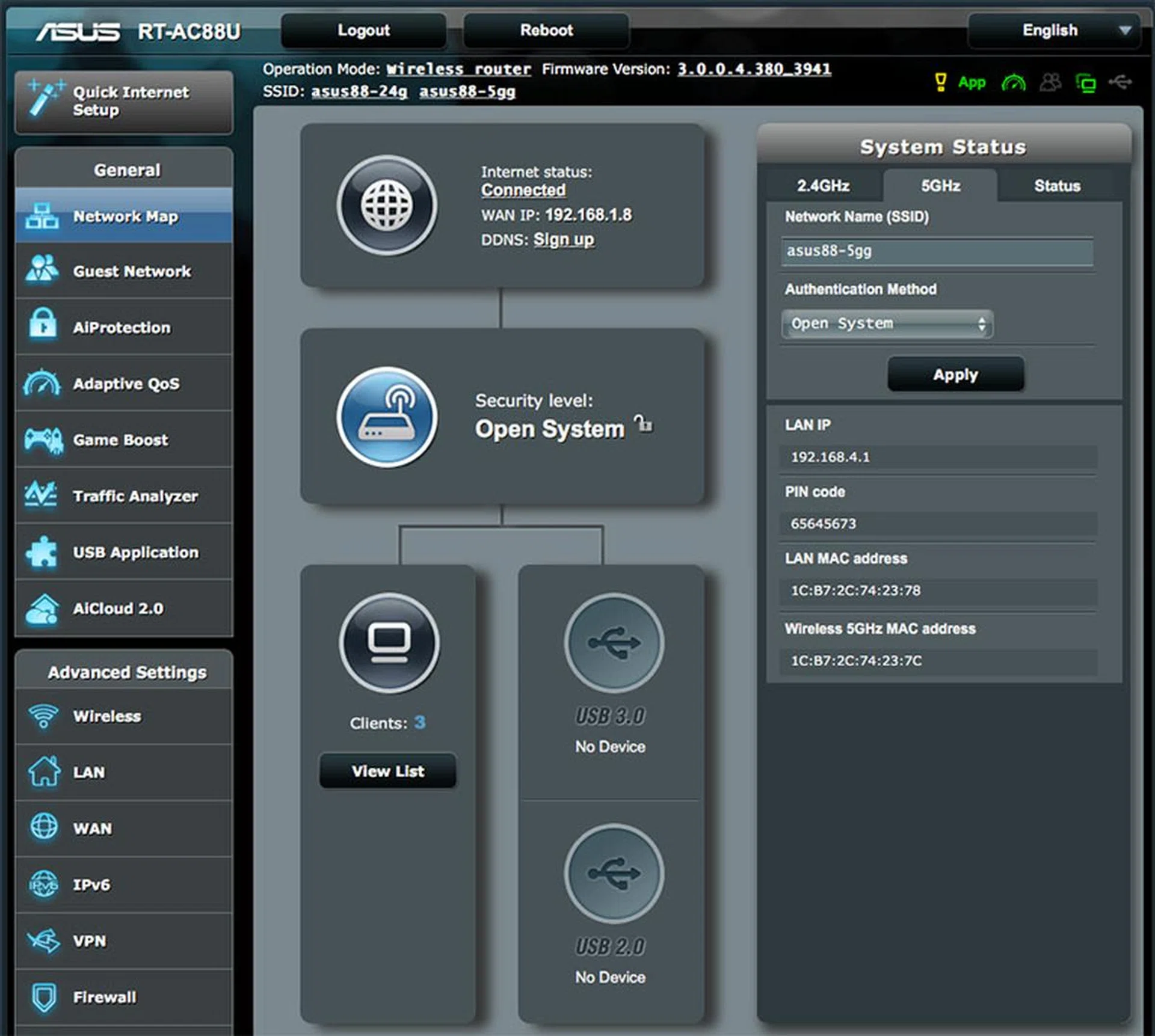The height and width of the screenshot is (1036, 1155).
Task: Click the green speedometer QoS status icon
Action: (x=1014, y=82)
